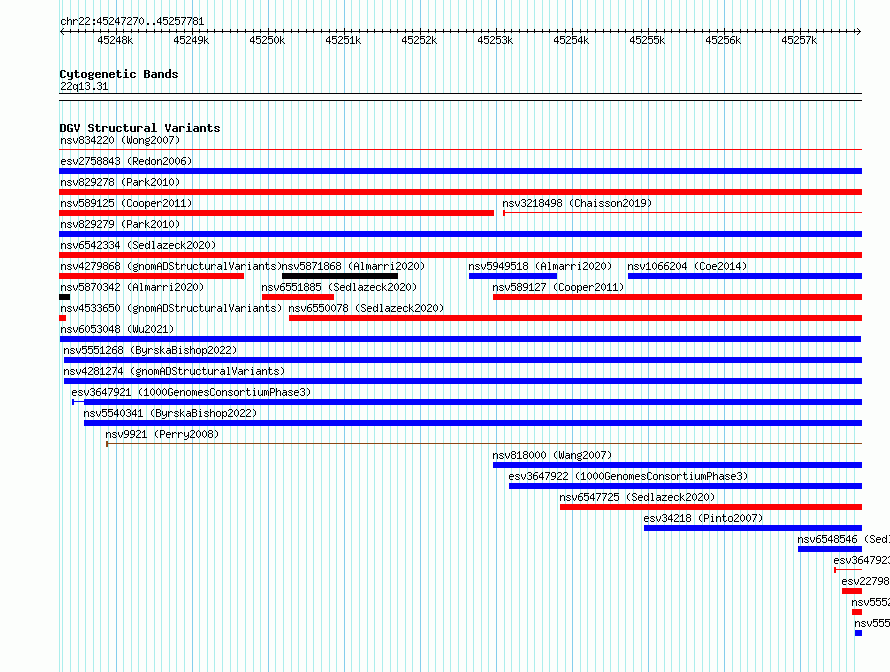
Task: Select nsv6547725 (Sedlazeck2020) red bar
Action: [x=711, y=507]
